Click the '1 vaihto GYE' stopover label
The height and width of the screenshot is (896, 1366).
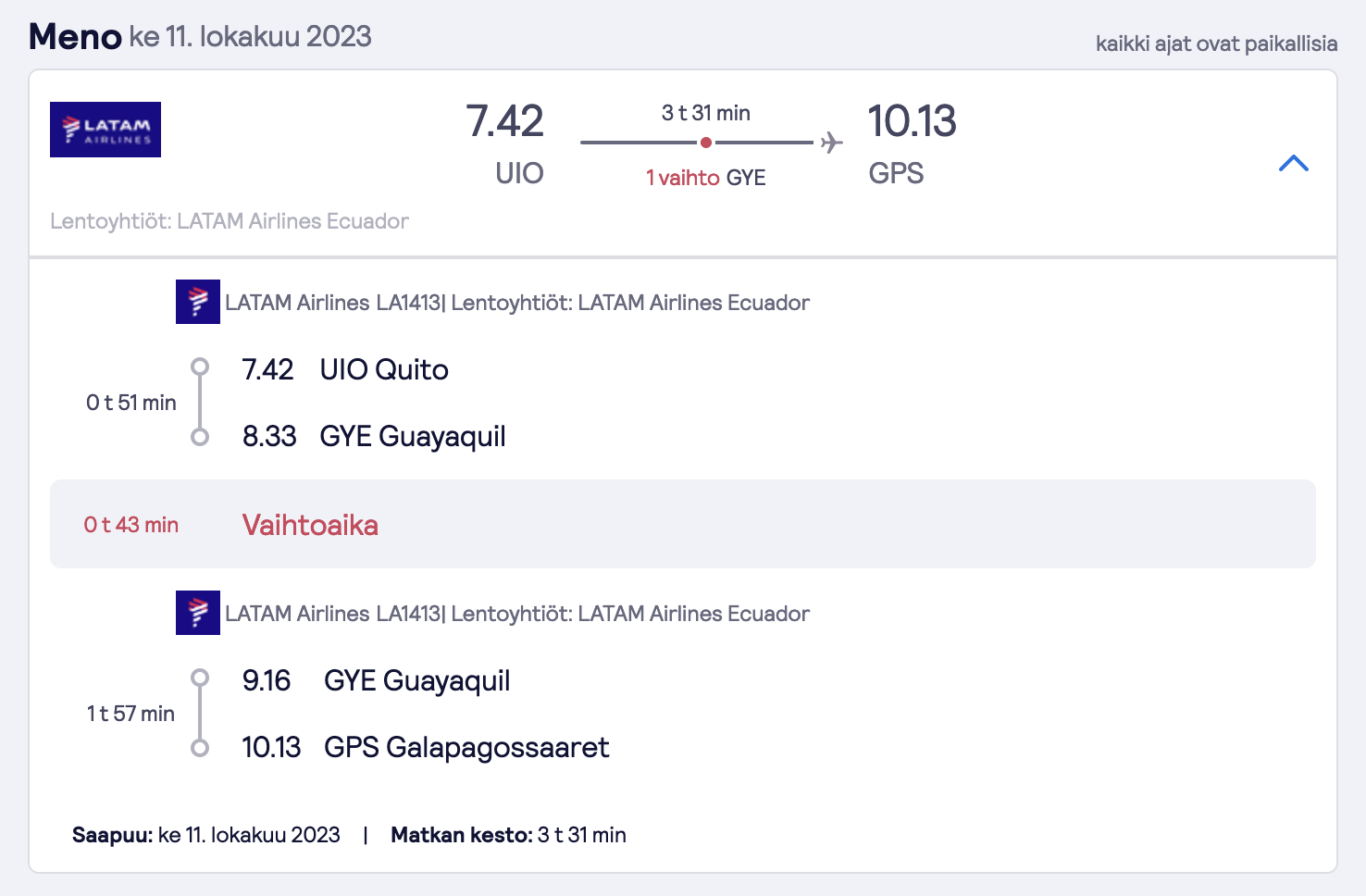pyautogui.click(x=706, y=178)
